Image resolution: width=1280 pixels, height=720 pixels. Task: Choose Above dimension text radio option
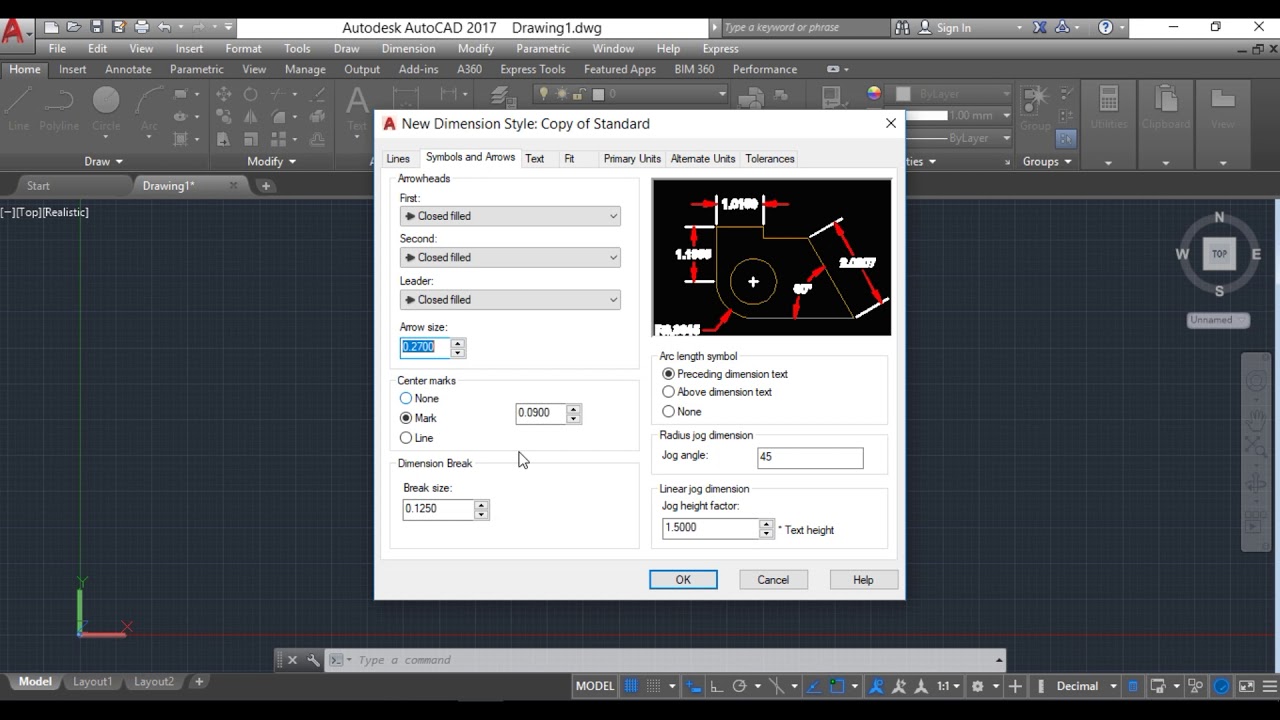[669, 392]
